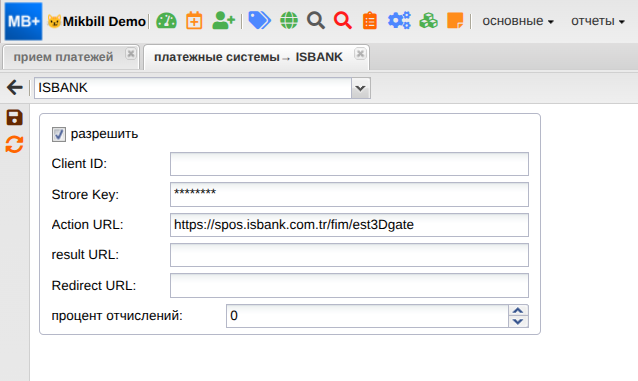Decrease процент отчислений with down arrow
The height and width of the screenshot is (381, 638).
(518, 322)
